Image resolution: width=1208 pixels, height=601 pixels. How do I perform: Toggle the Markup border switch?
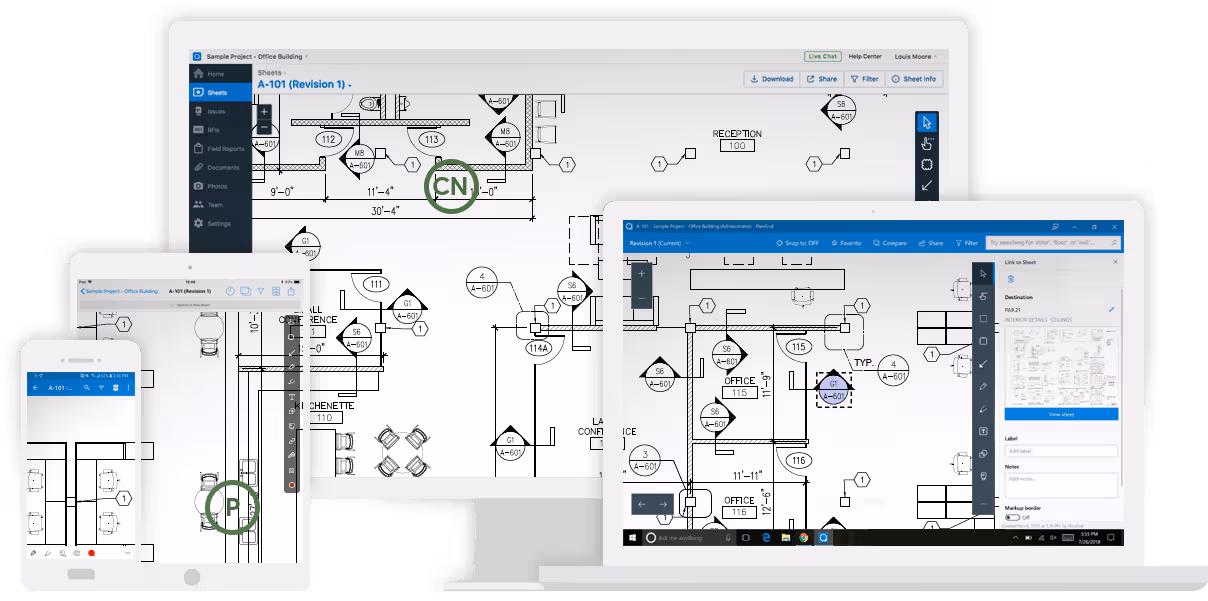click(x=1012, y=517)
